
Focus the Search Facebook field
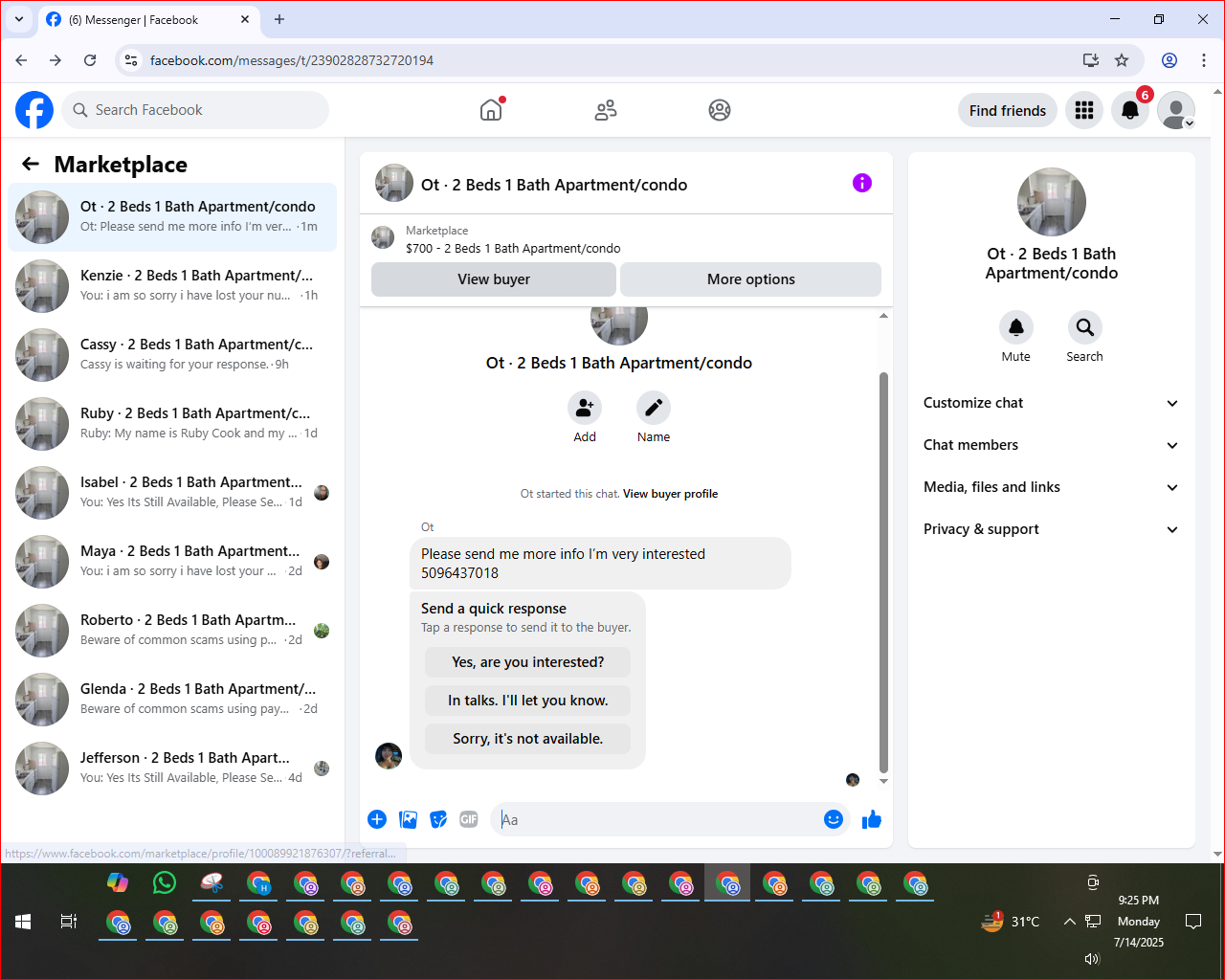(x=195, y=110)
